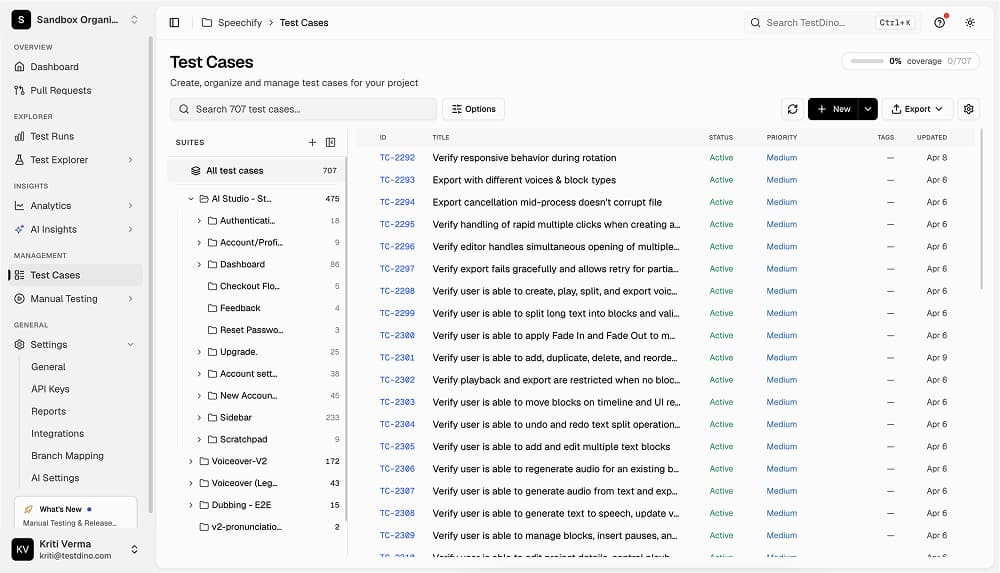
Task: Open test case TC-2292 link
Action: [397, 158]
